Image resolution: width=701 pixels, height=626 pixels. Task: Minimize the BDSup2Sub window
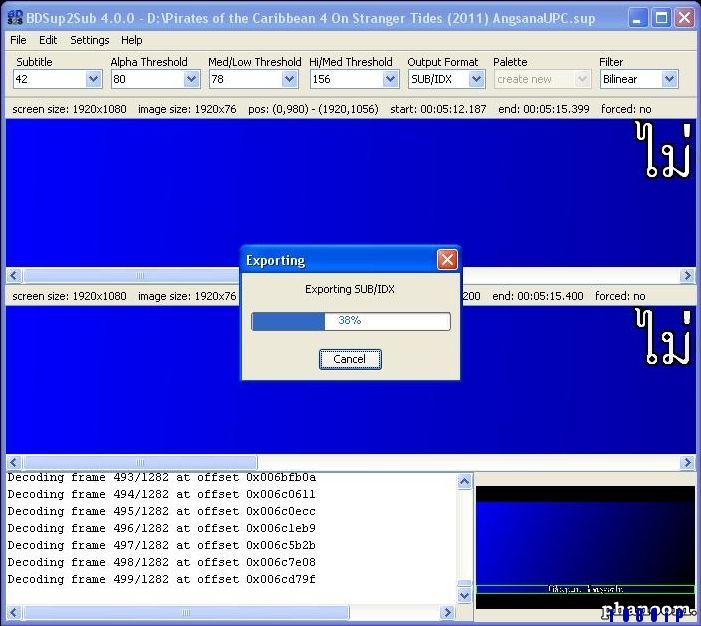point(638,18)
